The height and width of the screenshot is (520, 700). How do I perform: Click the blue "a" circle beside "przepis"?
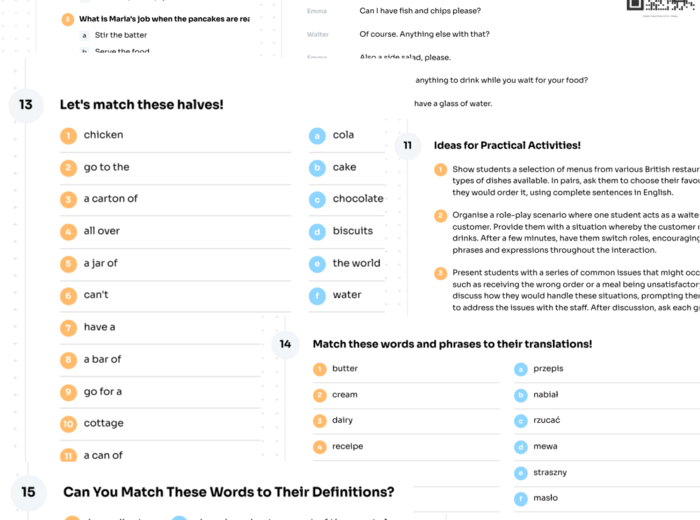(521, 369)
